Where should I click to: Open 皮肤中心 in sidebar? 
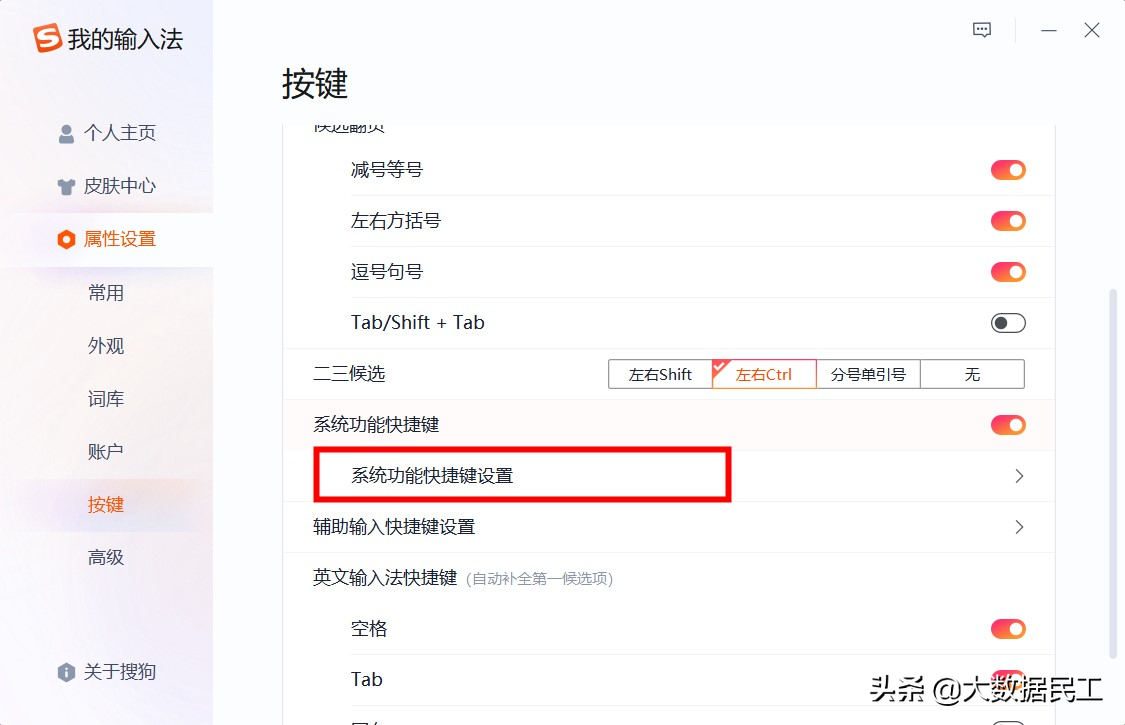point(106,186)
